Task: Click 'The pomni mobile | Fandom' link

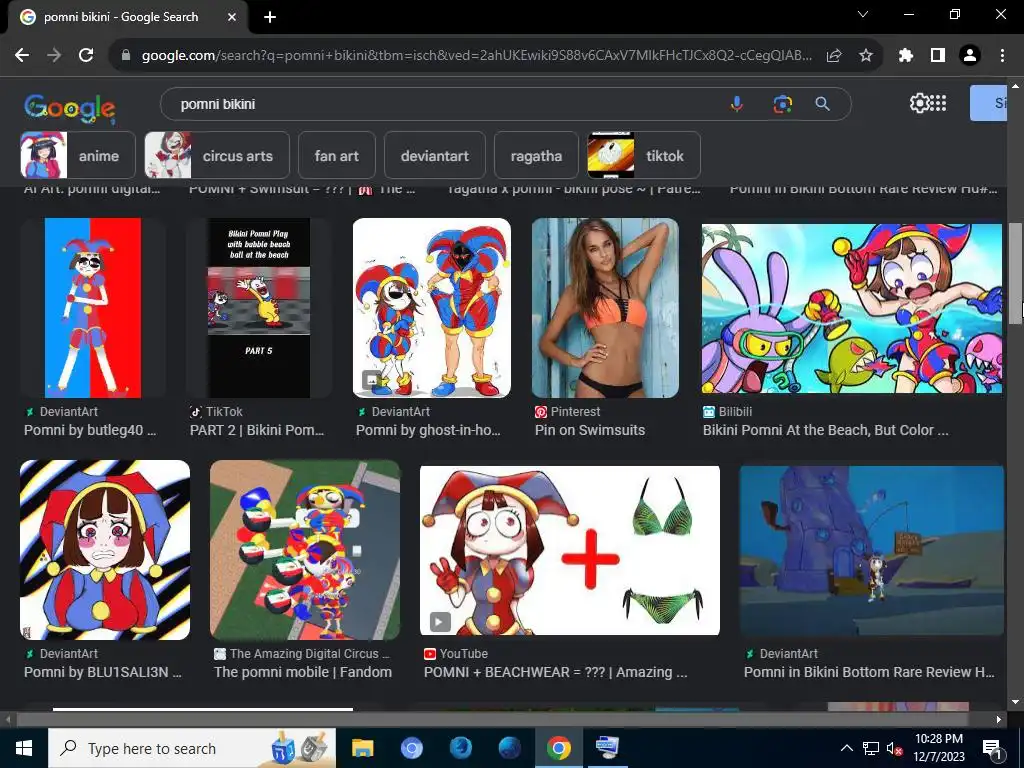Action: [x=303, y=672]
